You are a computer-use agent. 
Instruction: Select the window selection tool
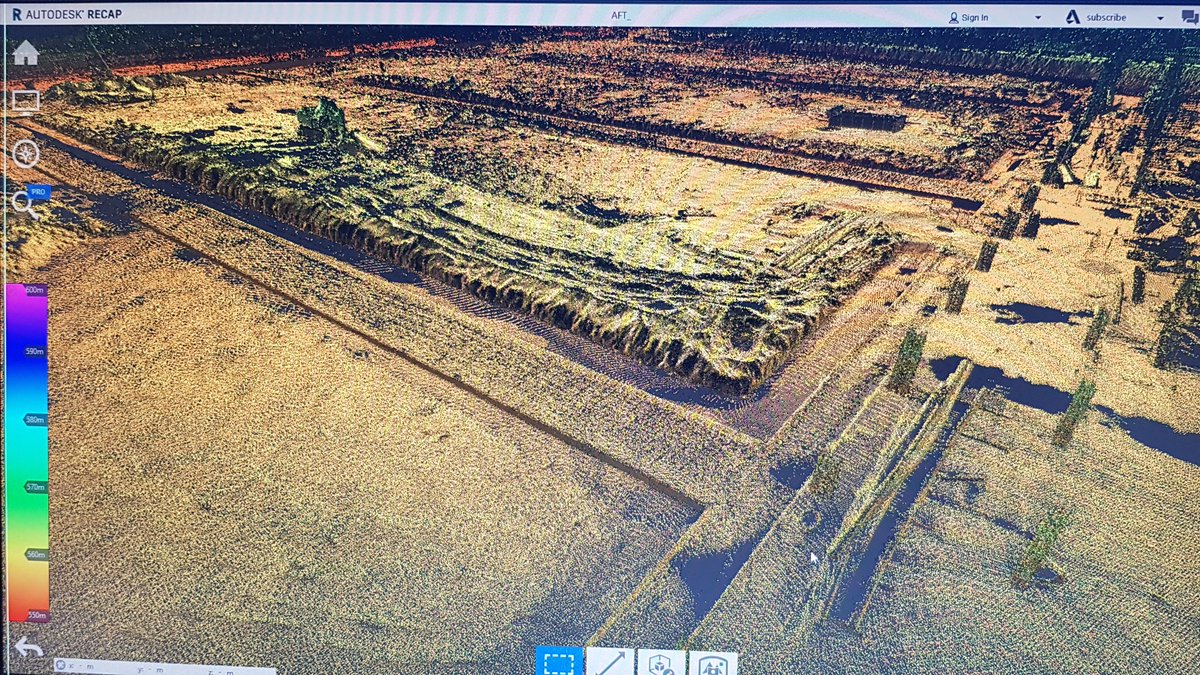[559, 663]
